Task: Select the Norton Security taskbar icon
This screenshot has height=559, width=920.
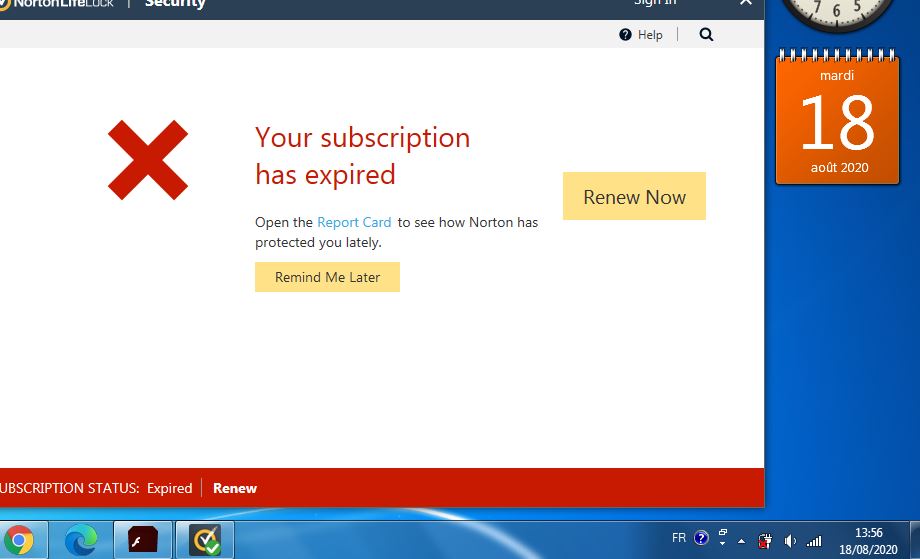Action: tap(205, 540)
